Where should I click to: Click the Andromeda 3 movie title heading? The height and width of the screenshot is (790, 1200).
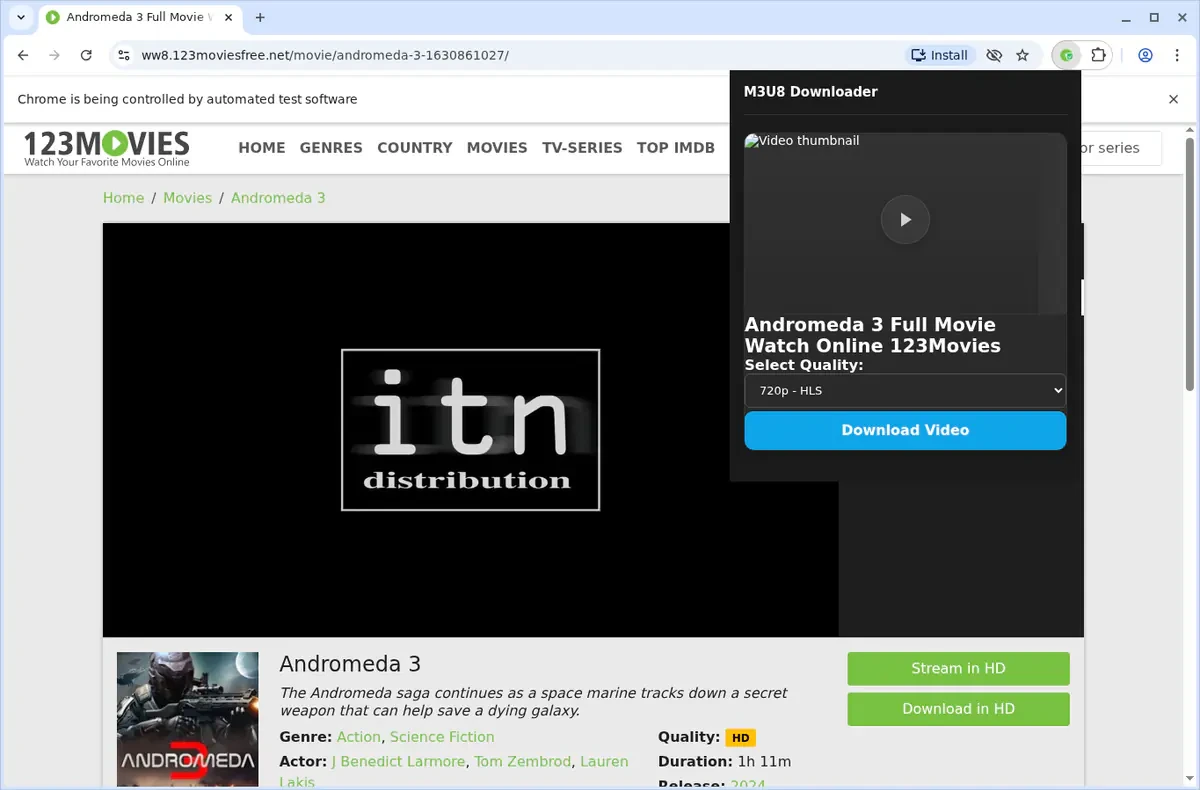coord(350,665)
